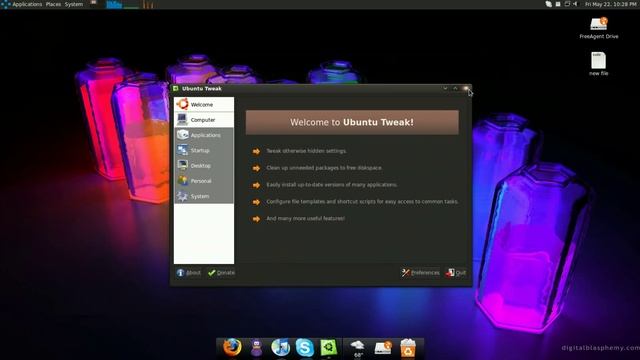Open the weather applet in the dock
Screen dimensions: 640x360
pyautogui.click(x=358, y=348)
